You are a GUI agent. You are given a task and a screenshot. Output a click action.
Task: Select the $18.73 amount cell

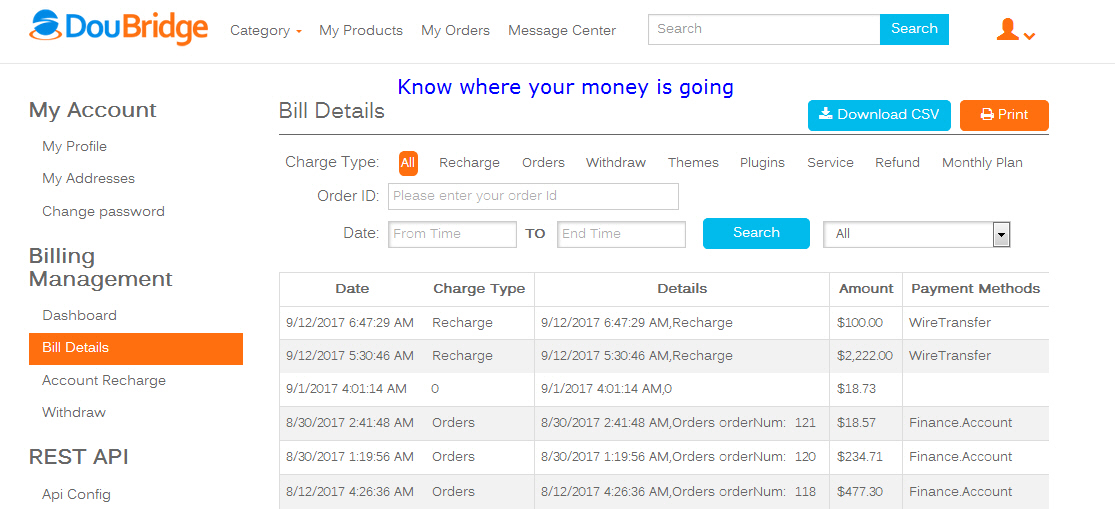(x=866, y=389)
